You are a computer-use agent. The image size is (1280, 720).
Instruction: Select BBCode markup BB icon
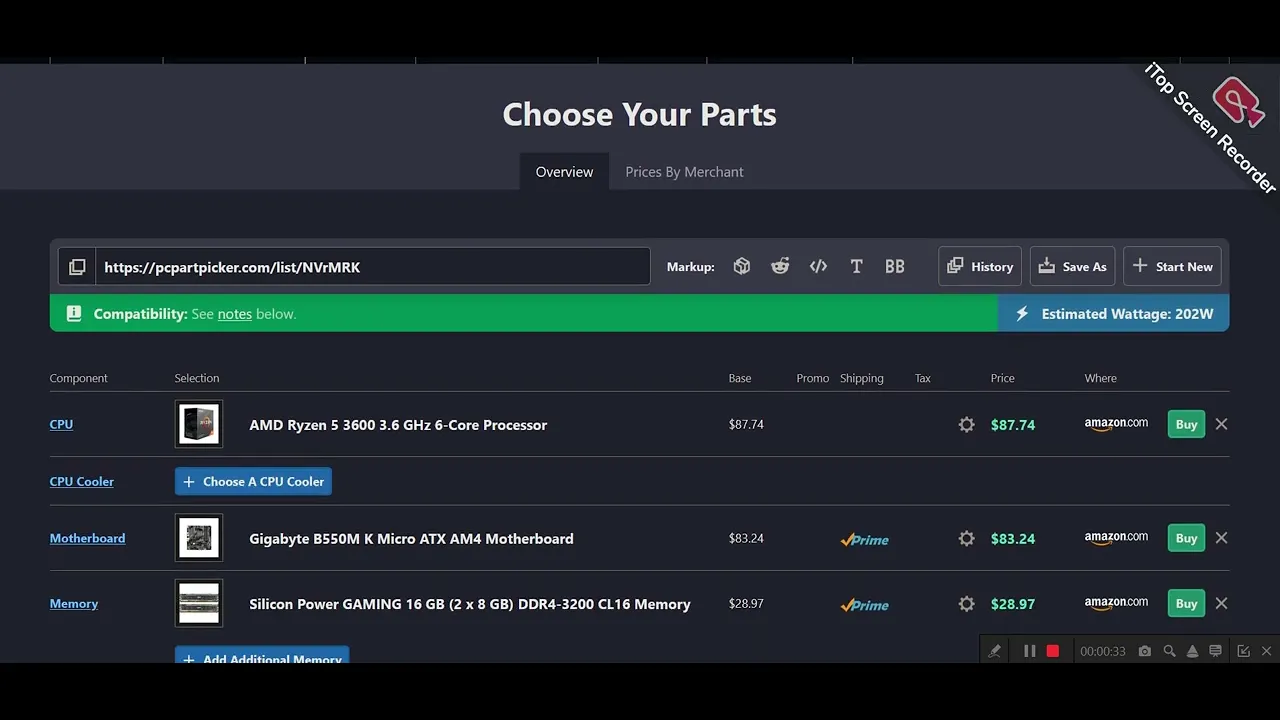coord(895,267)
